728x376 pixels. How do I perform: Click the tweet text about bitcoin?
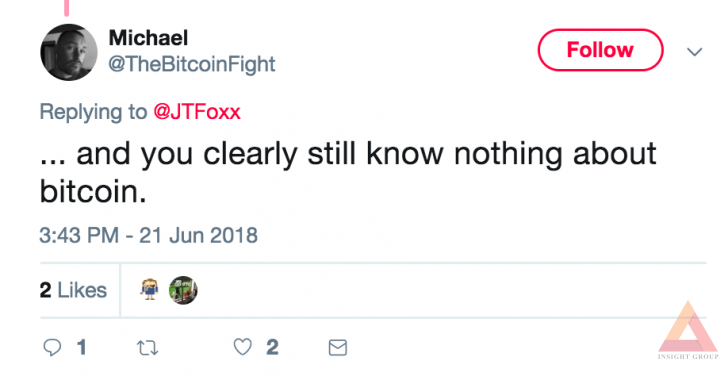(x=348, y=172)
